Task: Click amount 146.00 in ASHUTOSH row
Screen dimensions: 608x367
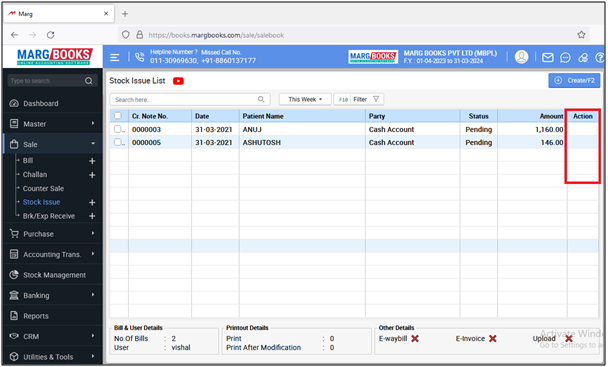Action: coord(552,143)
